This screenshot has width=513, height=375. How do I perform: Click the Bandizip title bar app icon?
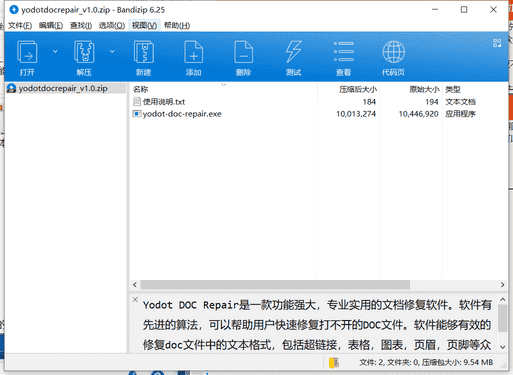[14, 10]
